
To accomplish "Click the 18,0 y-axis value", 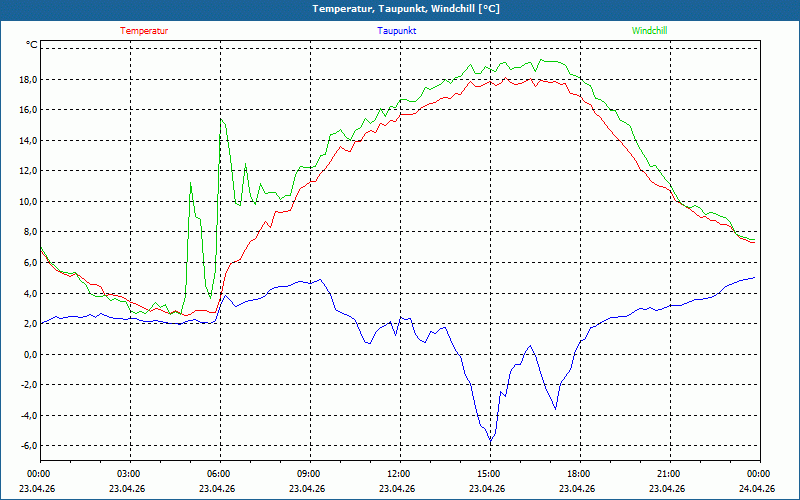I will (29, 80).
